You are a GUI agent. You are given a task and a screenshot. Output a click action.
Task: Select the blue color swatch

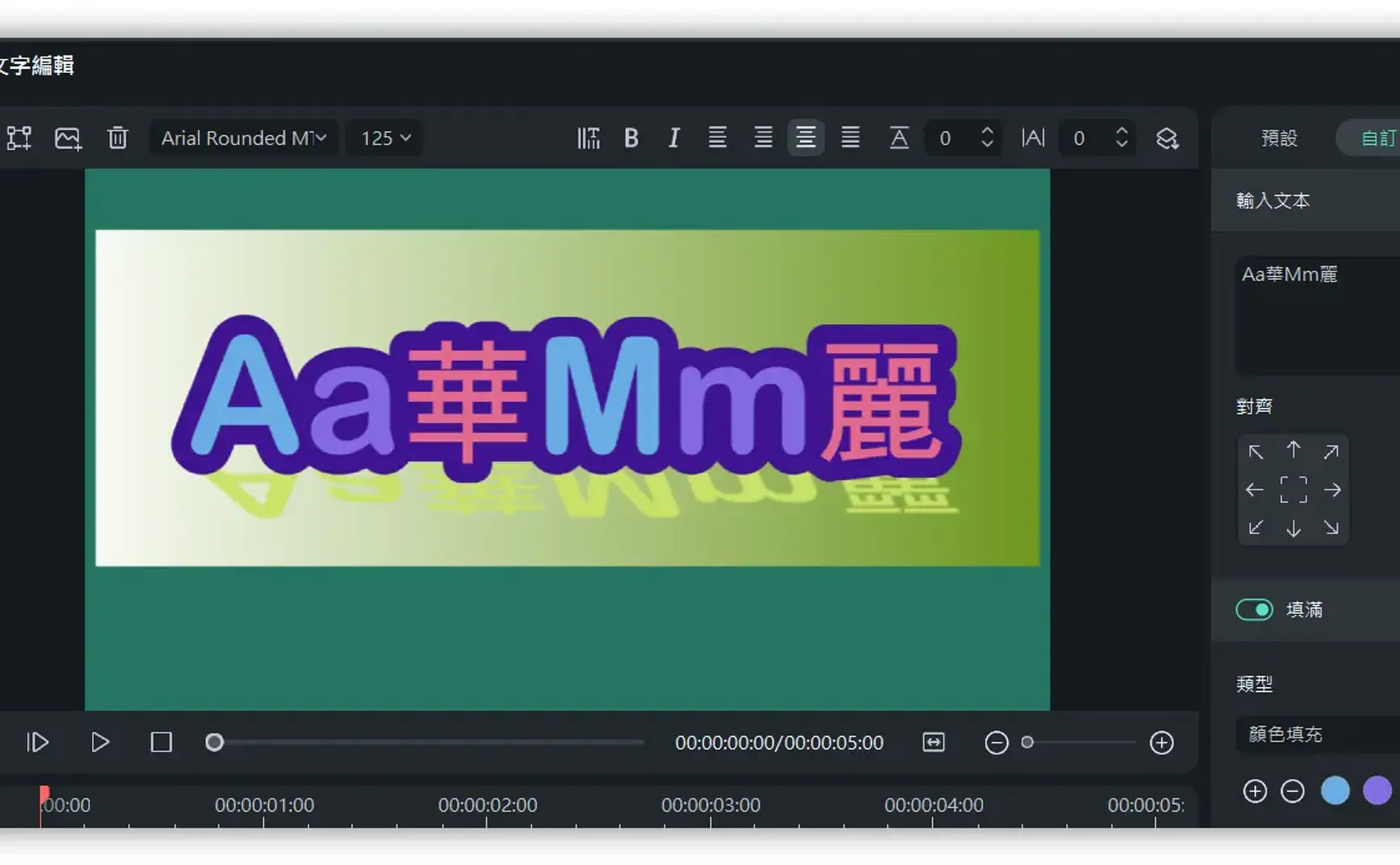[x=1335, y=791]
